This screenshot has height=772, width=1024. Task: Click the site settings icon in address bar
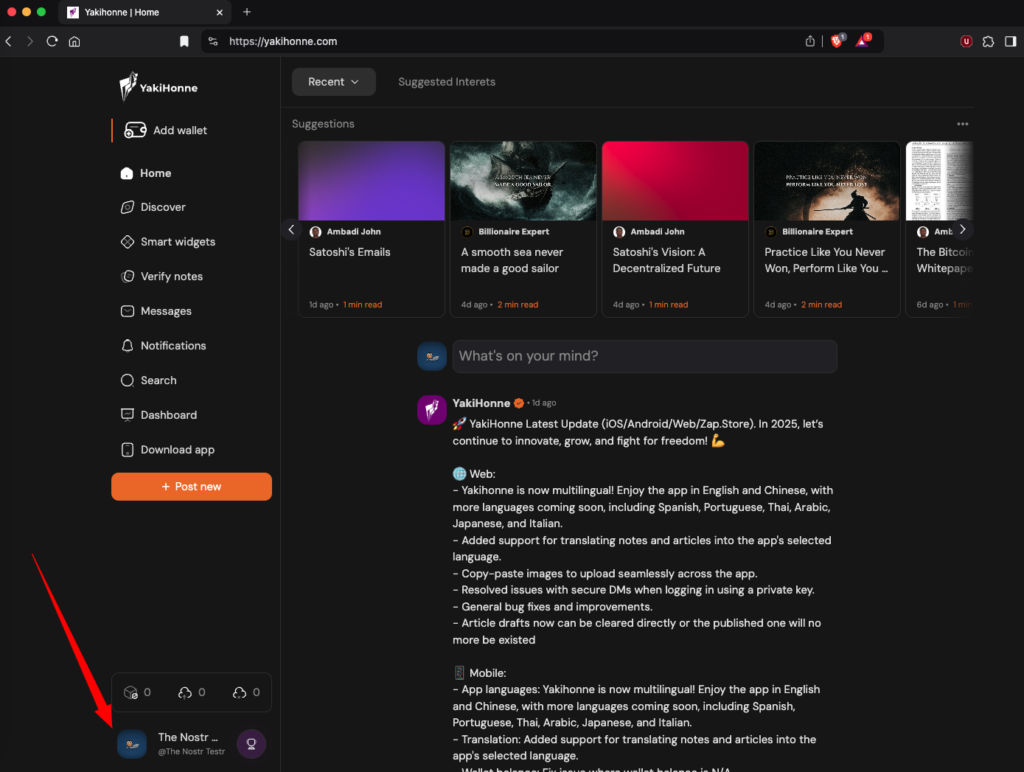(213, 41)
